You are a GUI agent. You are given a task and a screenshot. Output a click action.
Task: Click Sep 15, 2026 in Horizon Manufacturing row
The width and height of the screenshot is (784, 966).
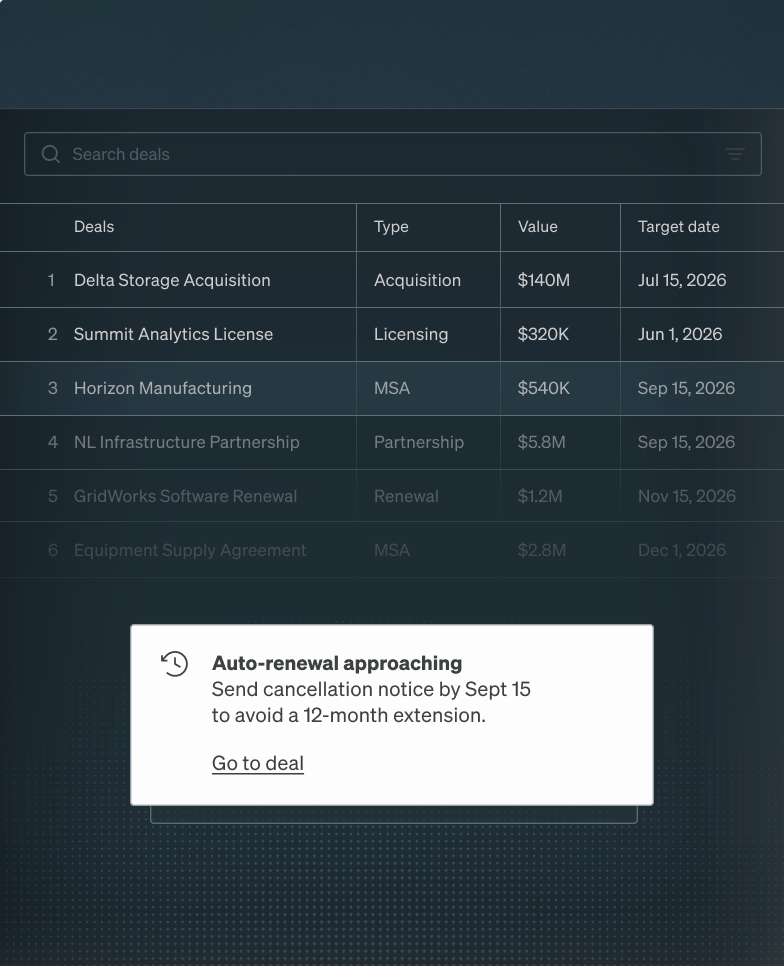point(686,388)
